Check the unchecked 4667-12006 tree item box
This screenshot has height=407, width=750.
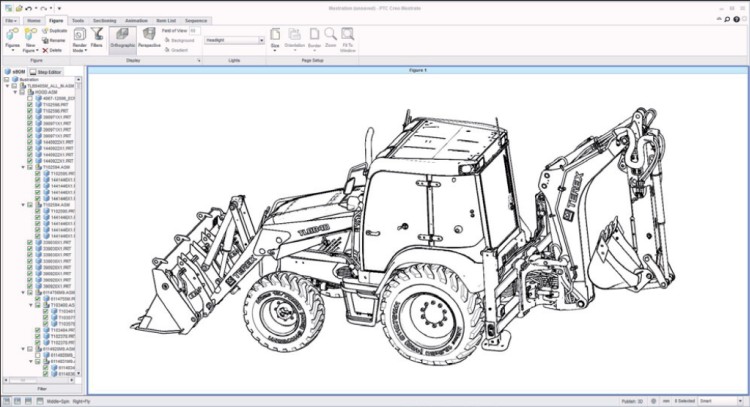[x=30, y=98]
